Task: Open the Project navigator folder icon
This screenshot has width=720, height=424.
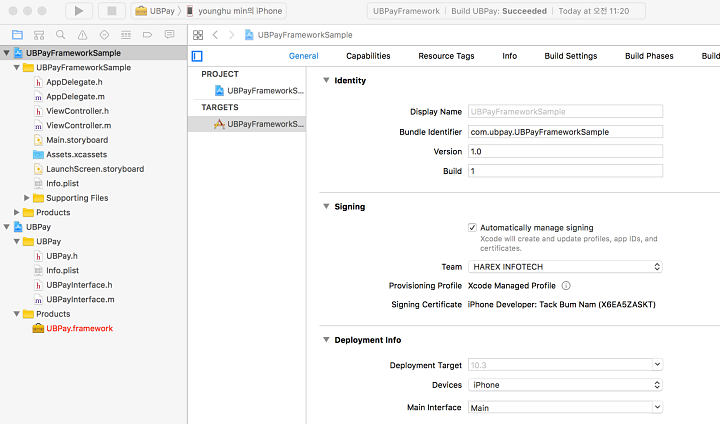Action: coord(17,35)
